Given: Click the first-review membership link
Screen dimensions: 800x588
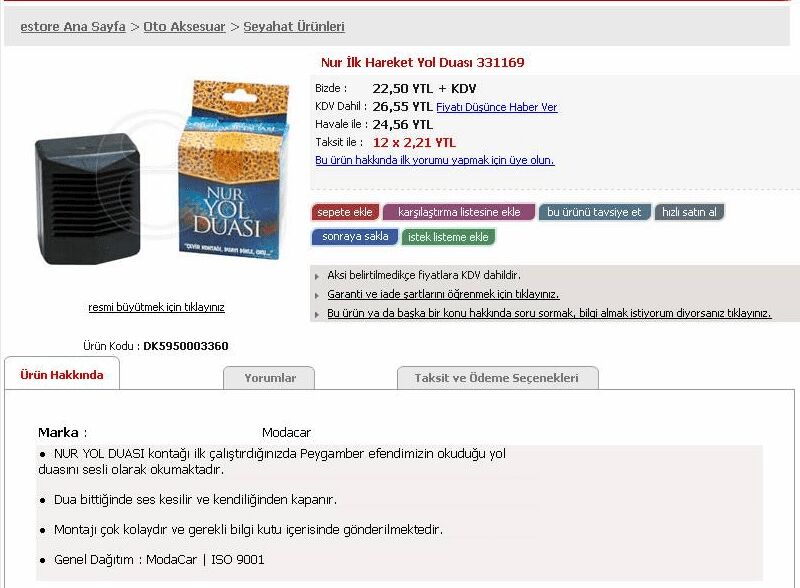Looking at the screenshot, I should [x=435, y=160].
